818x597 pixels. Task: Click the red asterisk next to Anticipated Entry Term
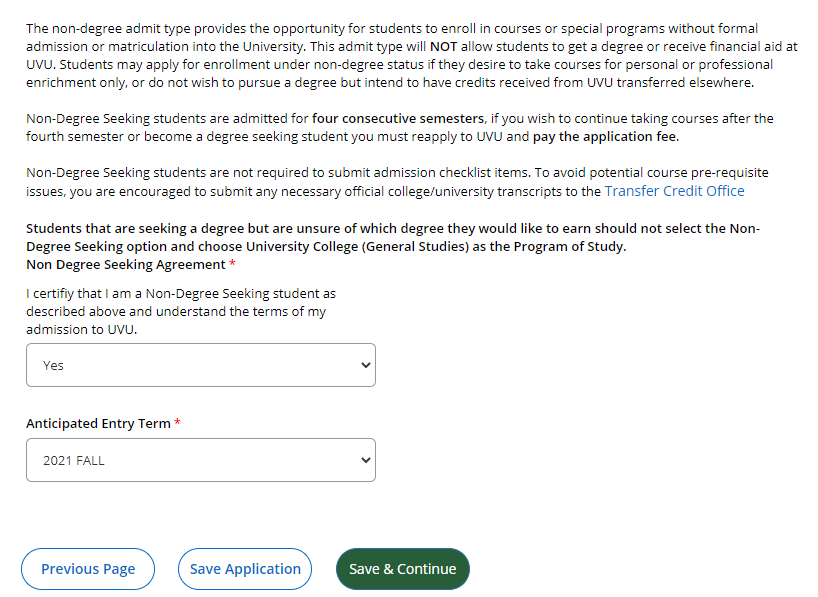pos(176,422)
